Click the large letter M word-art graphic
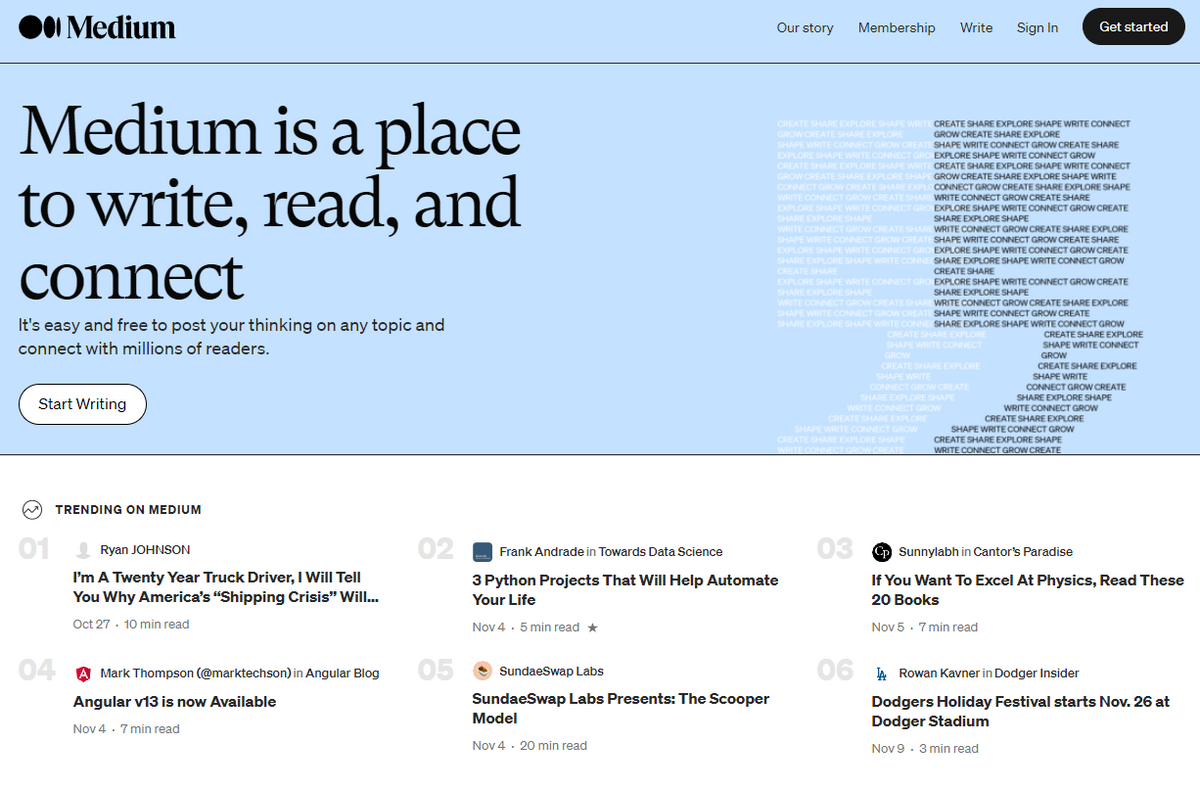The width and height of the screenshot is (1200, 790). pyautogui.click(x=960, y=287)
